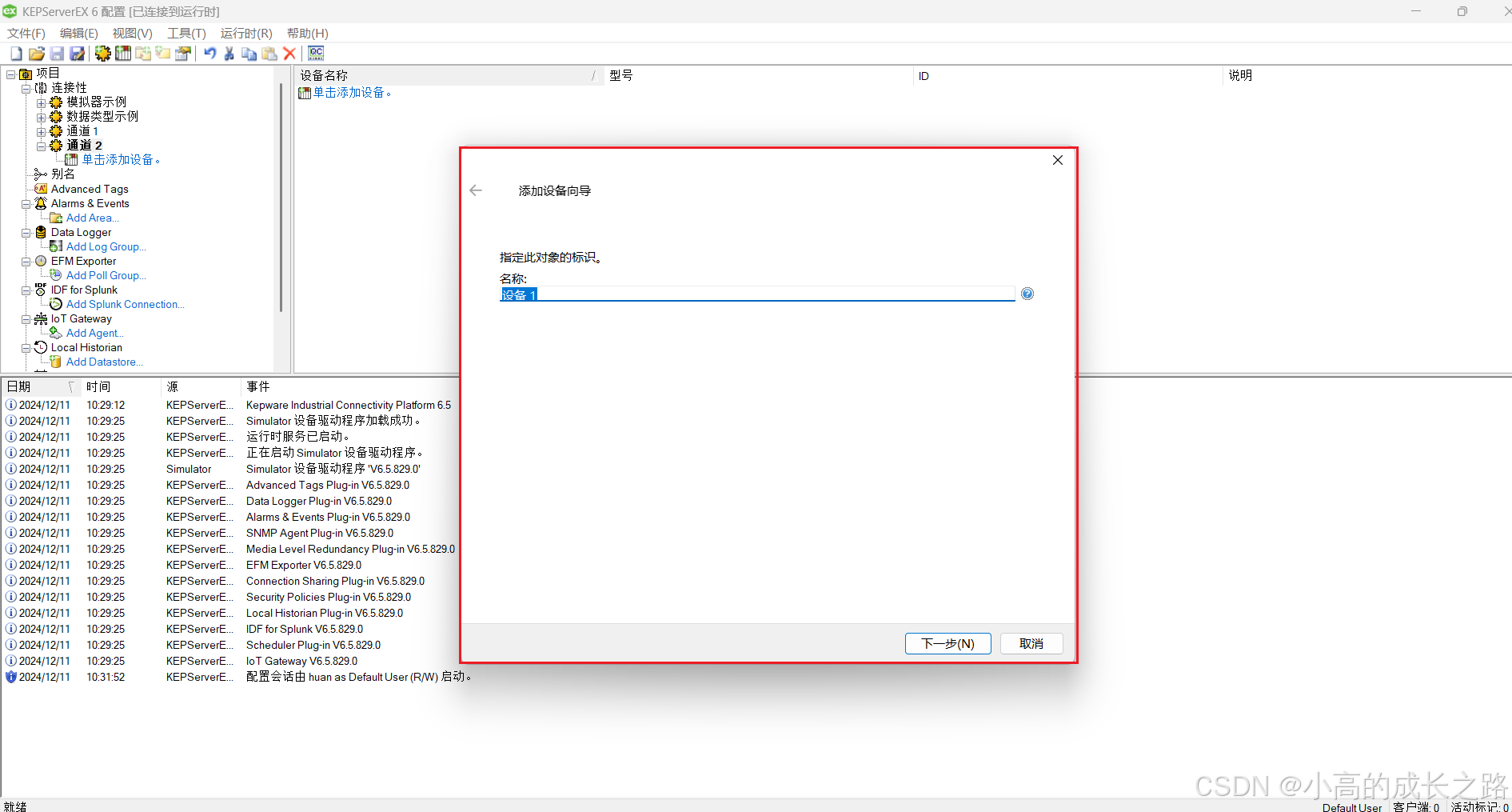This screenshot has height=812, width=1512.
Task: Click the 名称 input field
Action: point(757,294)
